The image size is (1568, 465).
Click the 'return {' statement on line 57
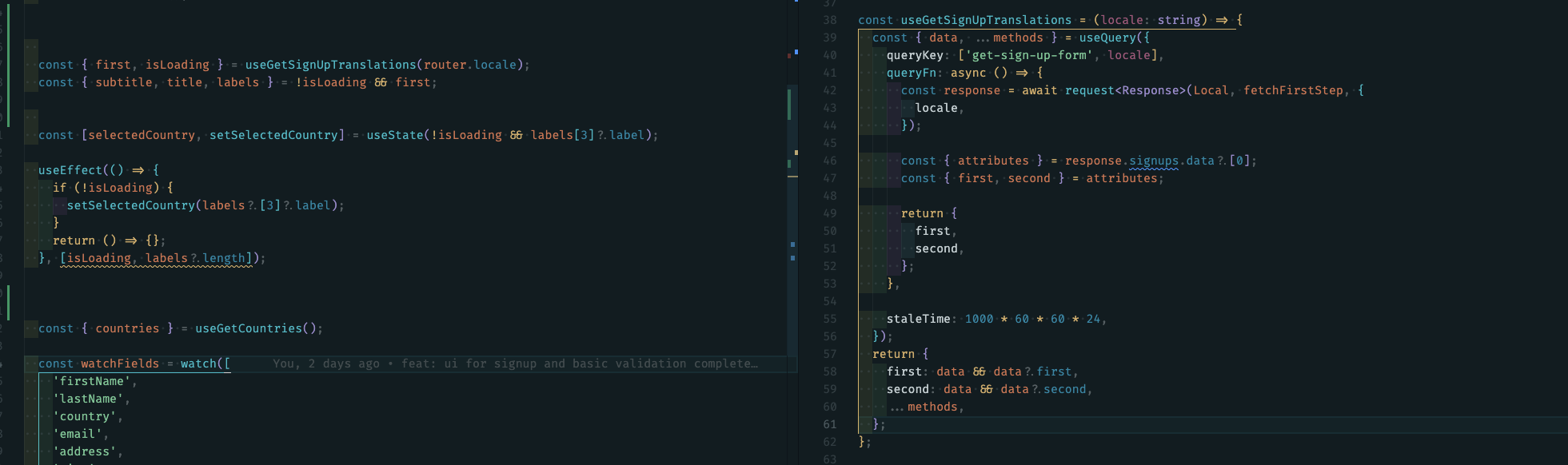900,354
